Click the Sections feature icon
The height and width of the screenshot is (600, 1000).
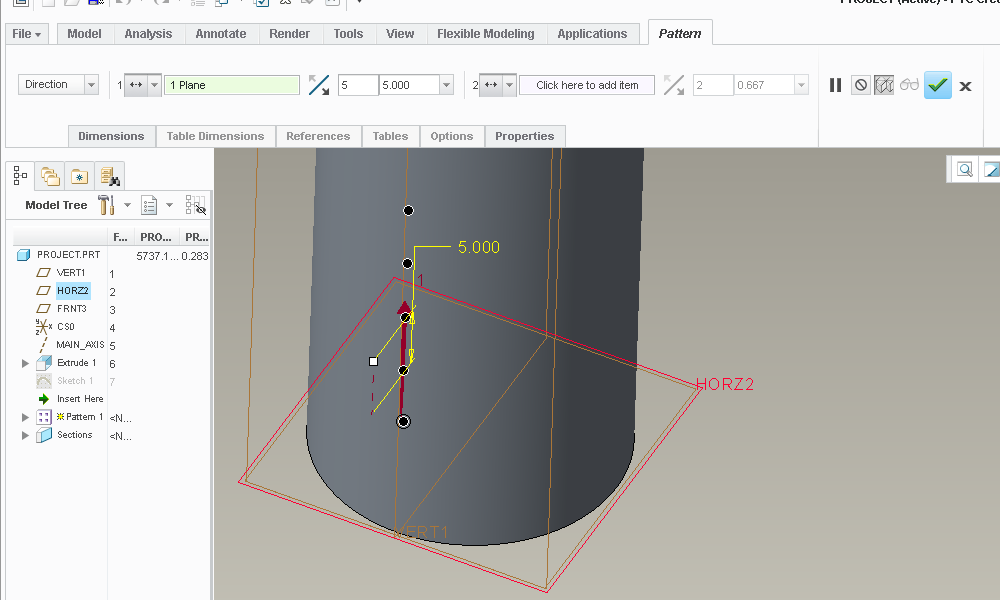43,435
